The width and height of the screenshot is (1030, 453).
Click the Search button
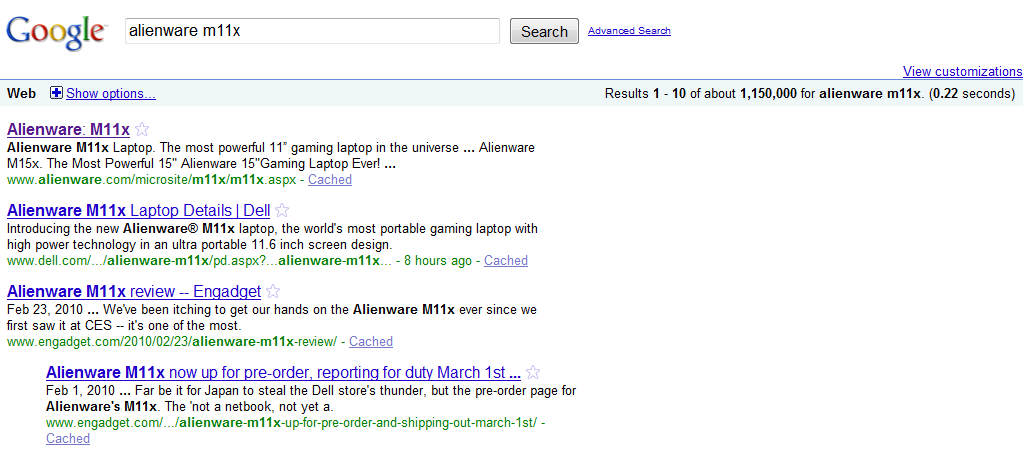pyautogui.click(x=545, y=32)
